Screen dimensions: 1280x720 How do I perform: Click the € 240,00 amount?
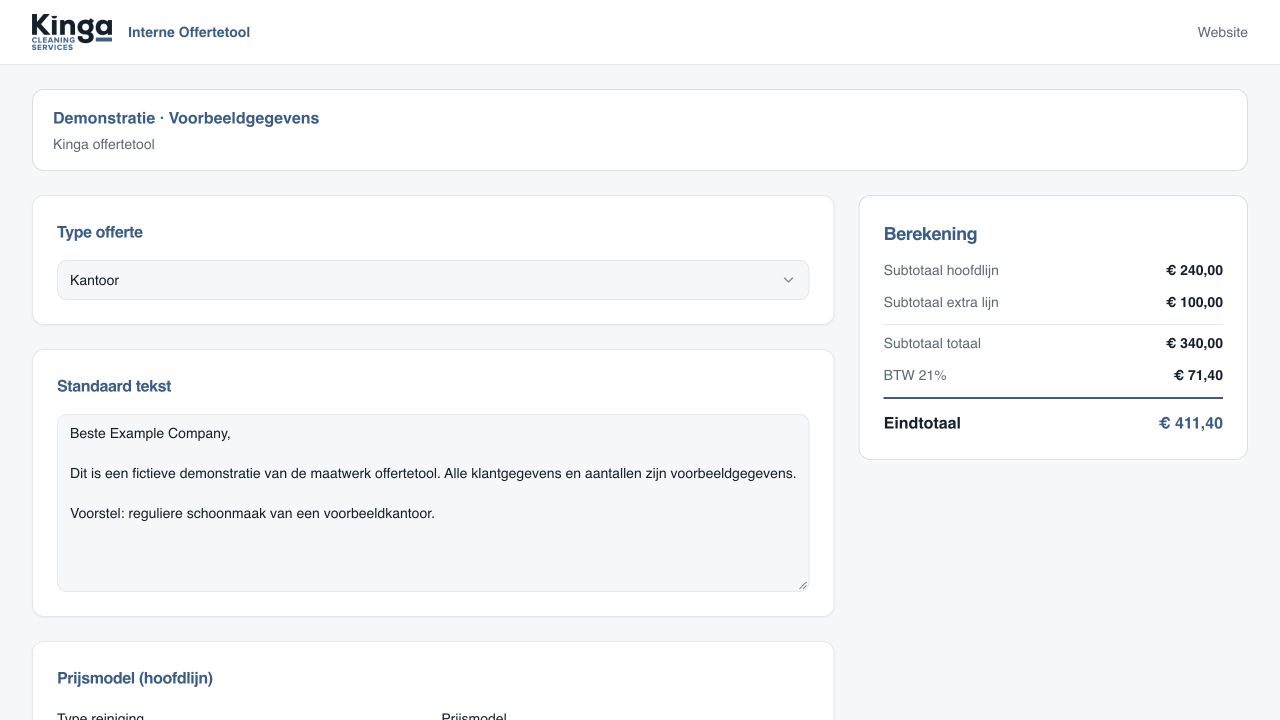pos(1194,270)
